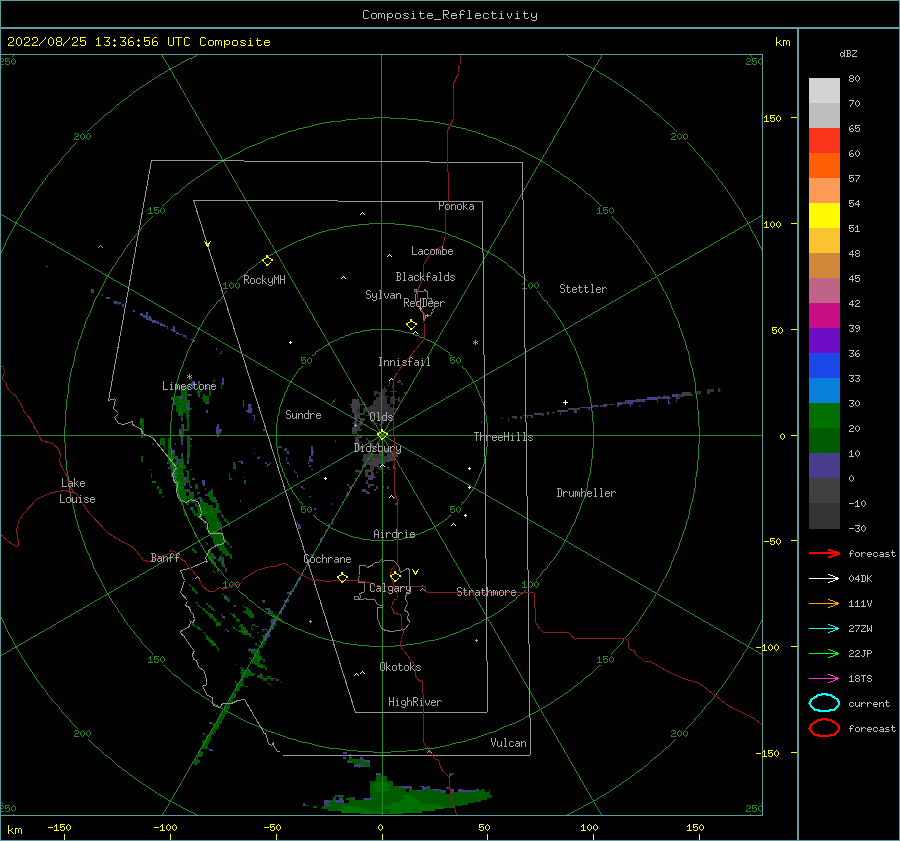Click the Olds label near radar center
Image resolution: width=900 pixels, height=841 pixels.
[381, 417]
